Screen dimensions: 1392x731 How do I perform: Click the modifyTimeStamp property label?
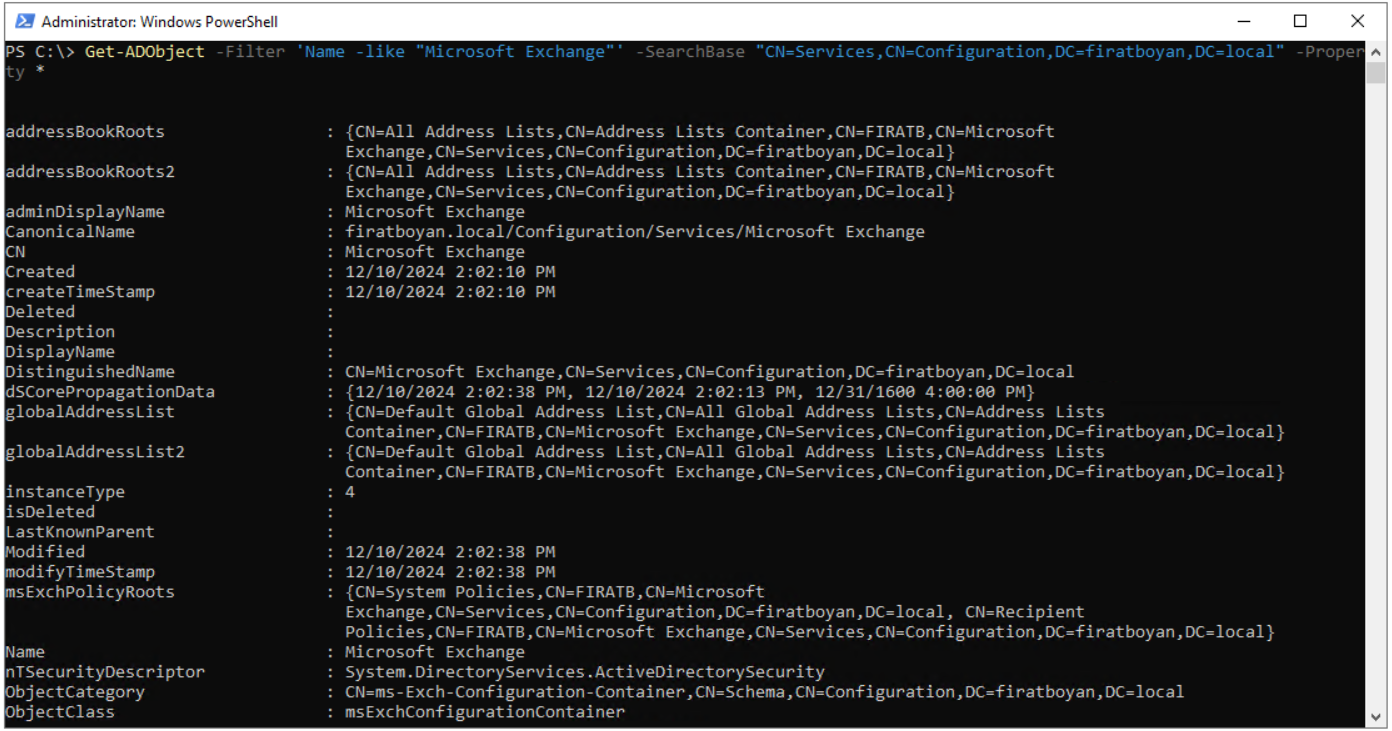point(80,572)
